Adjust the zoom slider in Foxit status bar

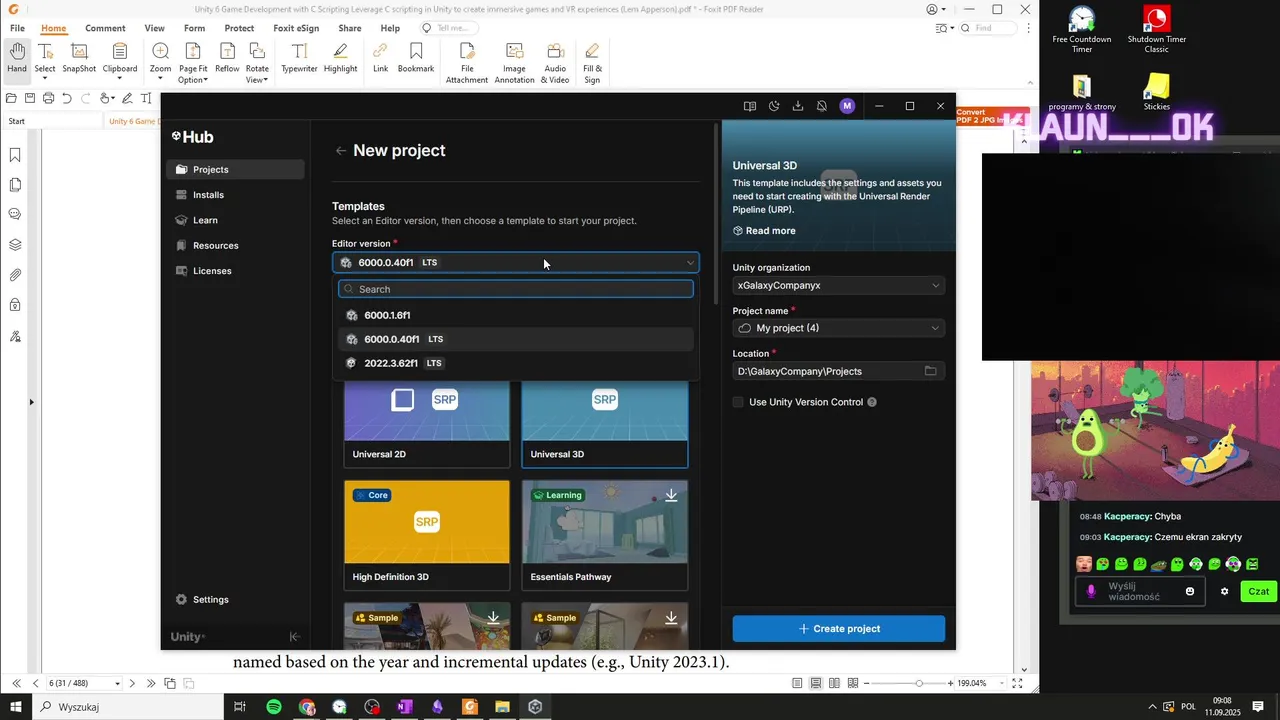(919, 683)
